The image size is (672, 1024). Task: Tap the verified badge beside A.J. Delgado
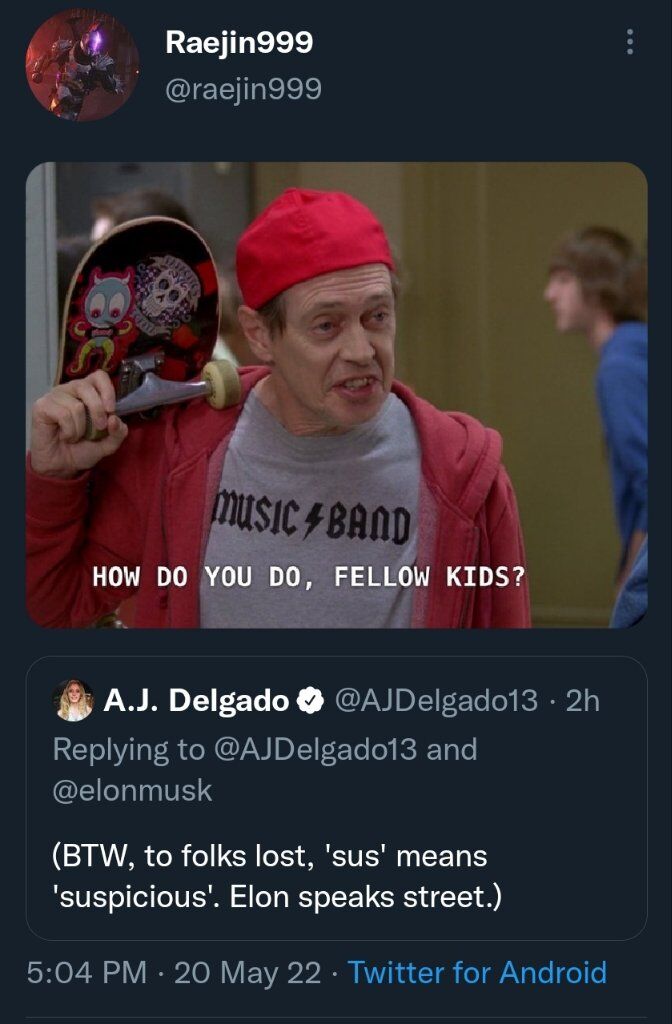pos(310,701)
